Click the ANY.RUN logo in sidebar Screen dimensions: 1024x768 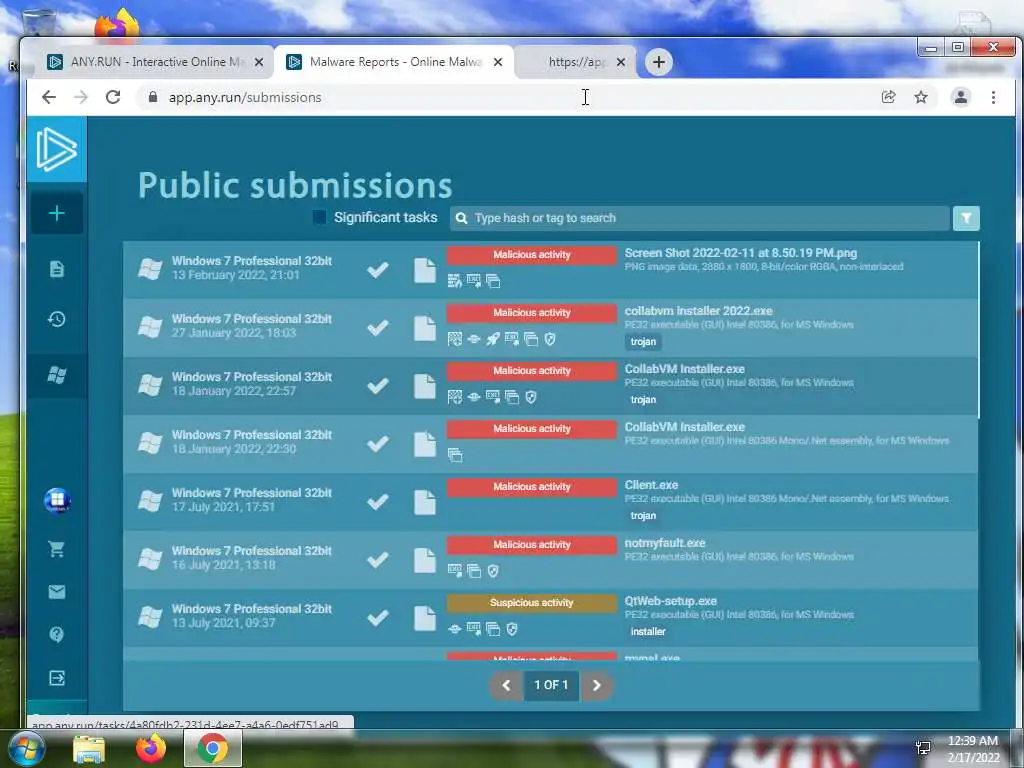point(57,150)
